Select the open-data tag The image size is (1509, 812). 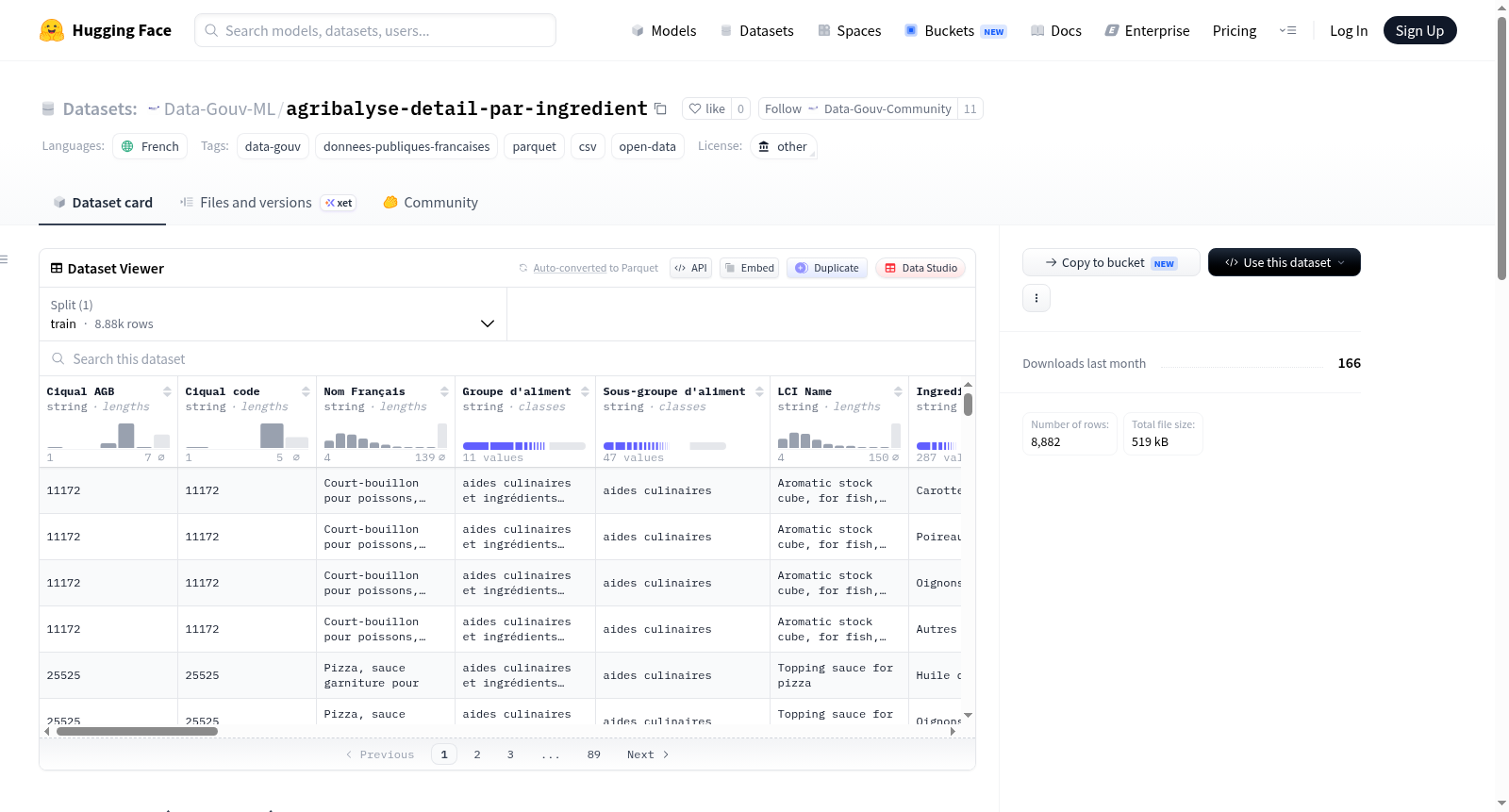click(x=647, y=146)
